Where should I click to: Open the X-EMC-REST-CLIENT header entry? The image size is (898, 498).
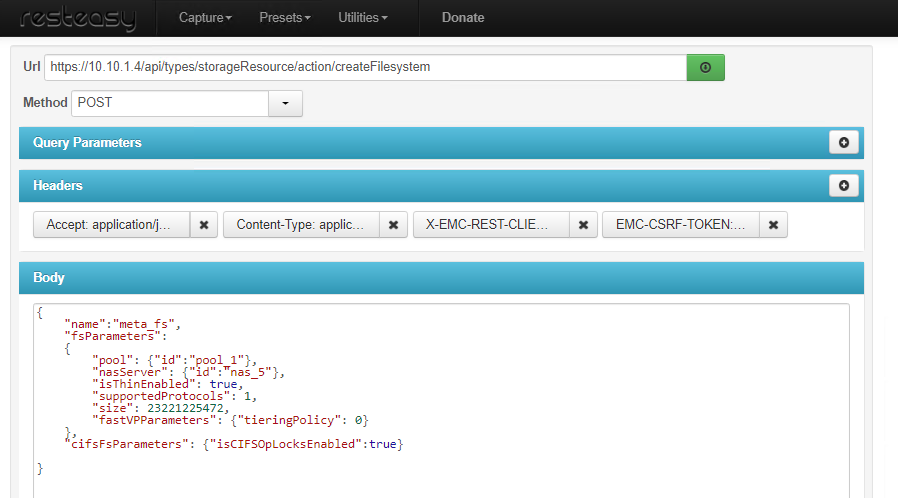click(491, 225)
